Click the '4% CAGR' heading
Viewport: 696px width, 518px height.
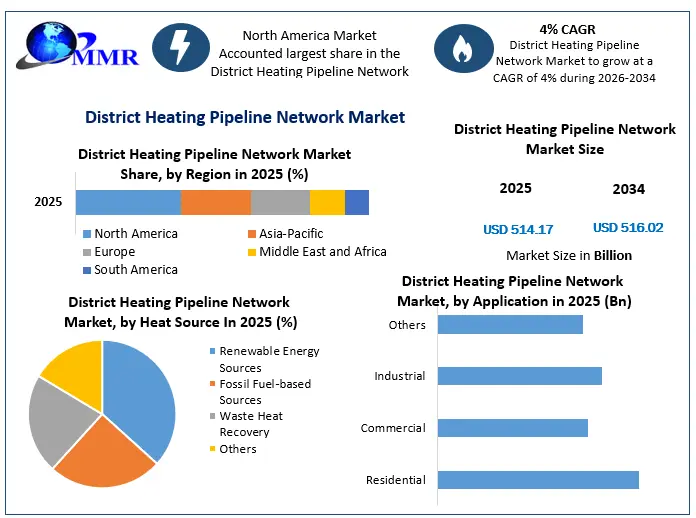(x=567, y=29)
